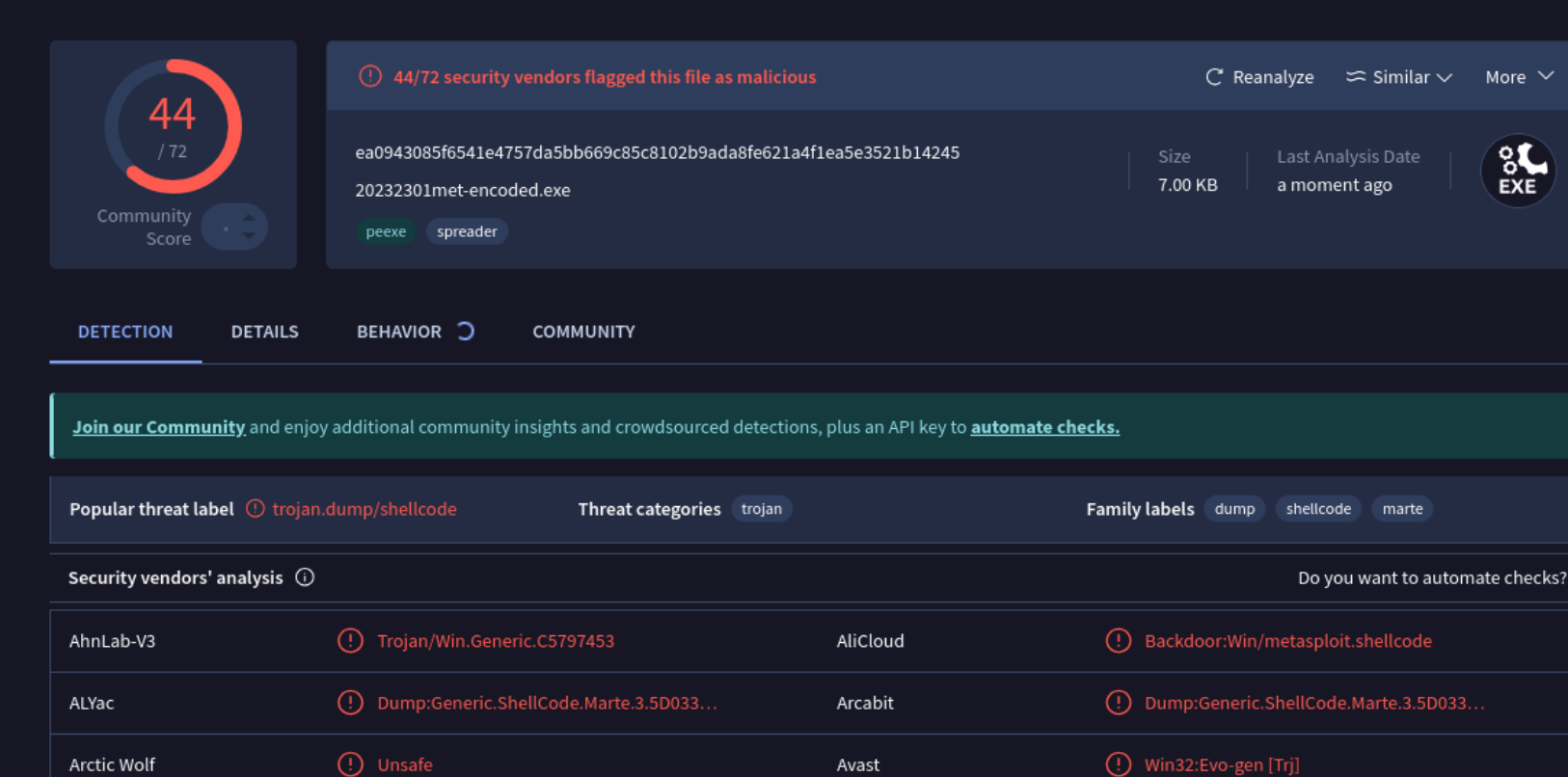This screenshot has width=1568, height=777.
Task: Expand the Similar dropdown
Action: pyautogui.click(x=1444, y=77)
